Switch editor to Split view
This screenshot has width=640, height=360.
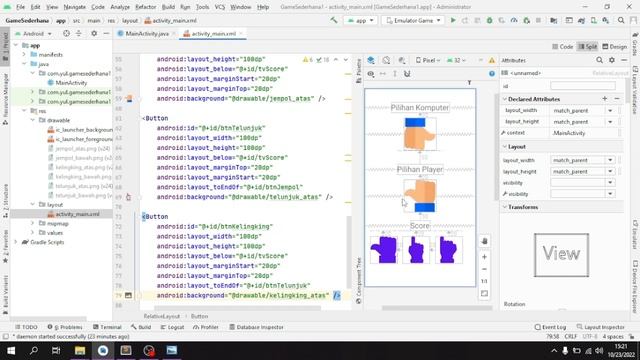pyautogui.click(x=587, y=47)
